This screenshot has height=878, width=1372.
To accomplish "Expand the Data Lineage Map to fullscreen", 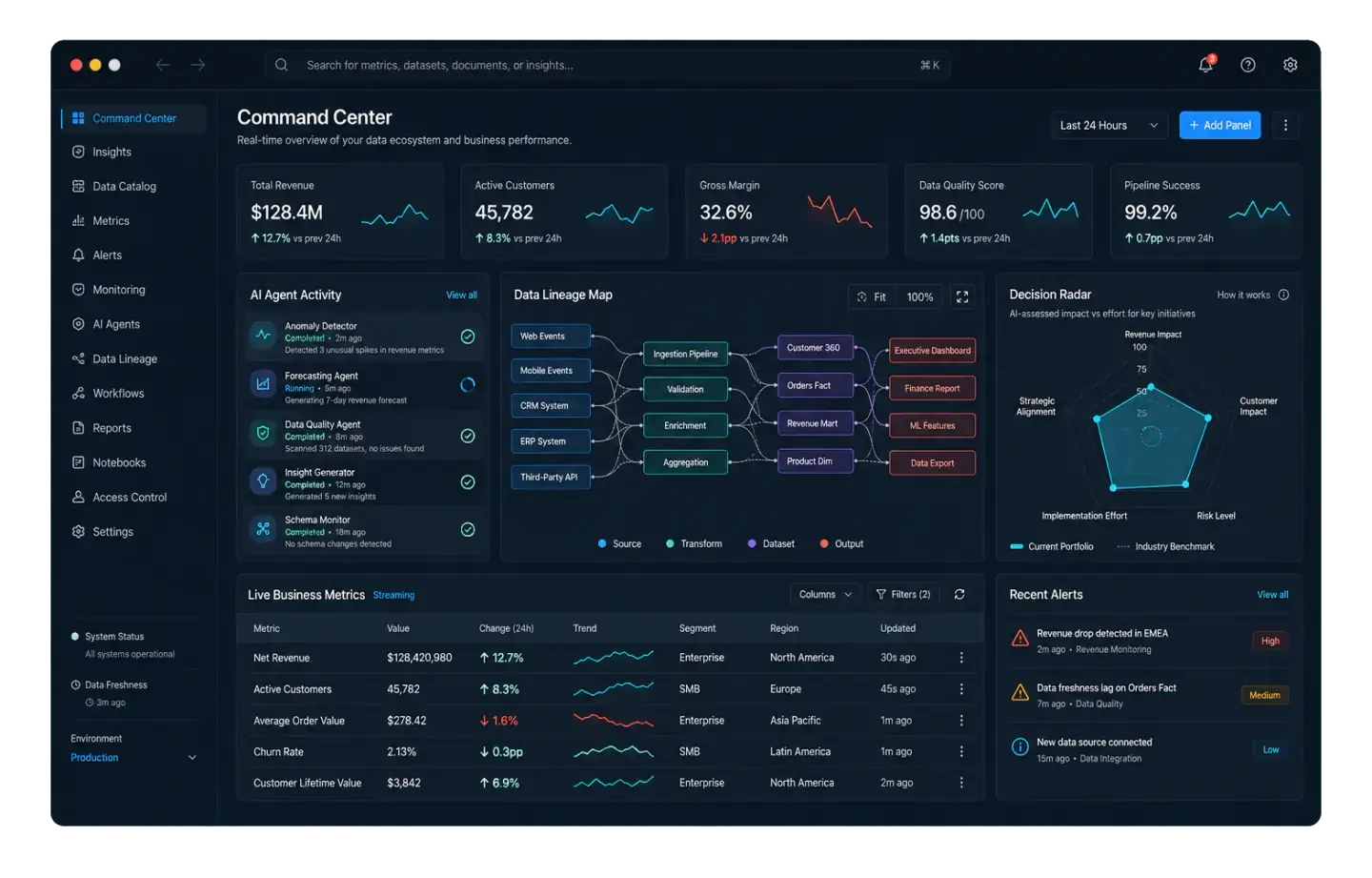I will click(x=962, y=297).
